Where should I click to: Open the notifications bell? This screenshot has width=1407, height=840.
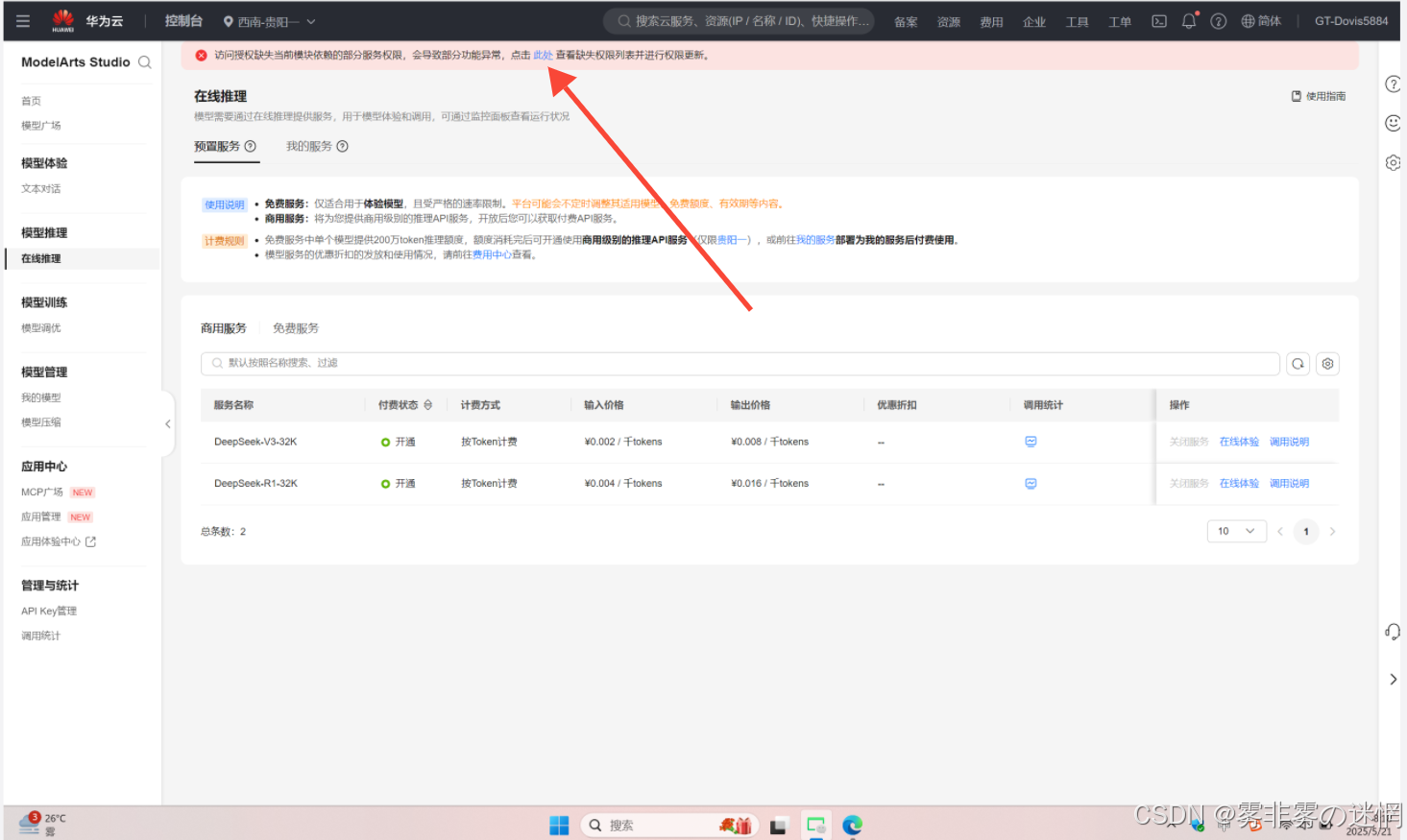click(x=1189, y=21)
